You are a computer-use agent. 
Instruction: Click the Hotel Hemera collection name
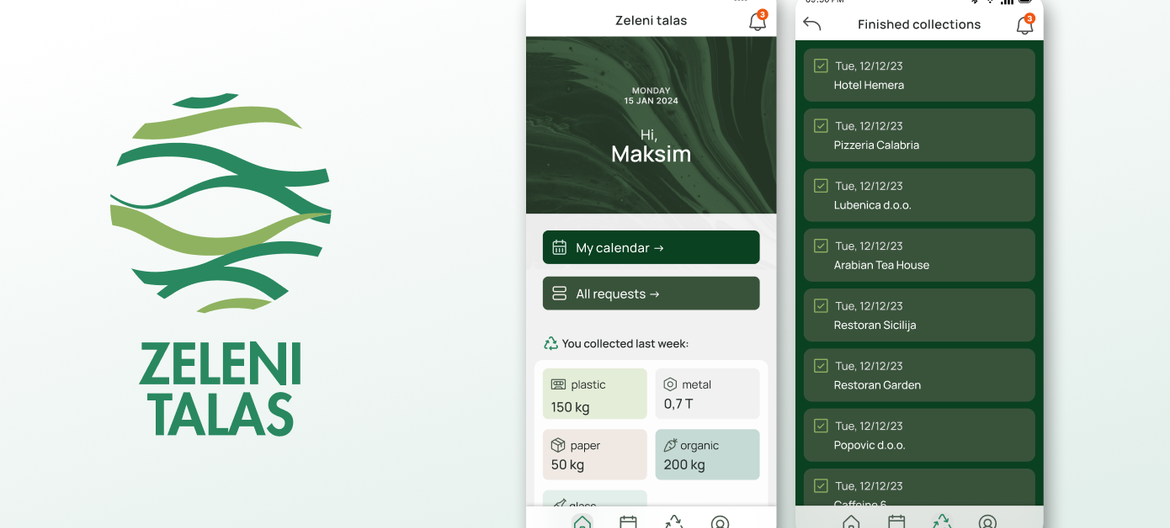(x=869, y=85)
